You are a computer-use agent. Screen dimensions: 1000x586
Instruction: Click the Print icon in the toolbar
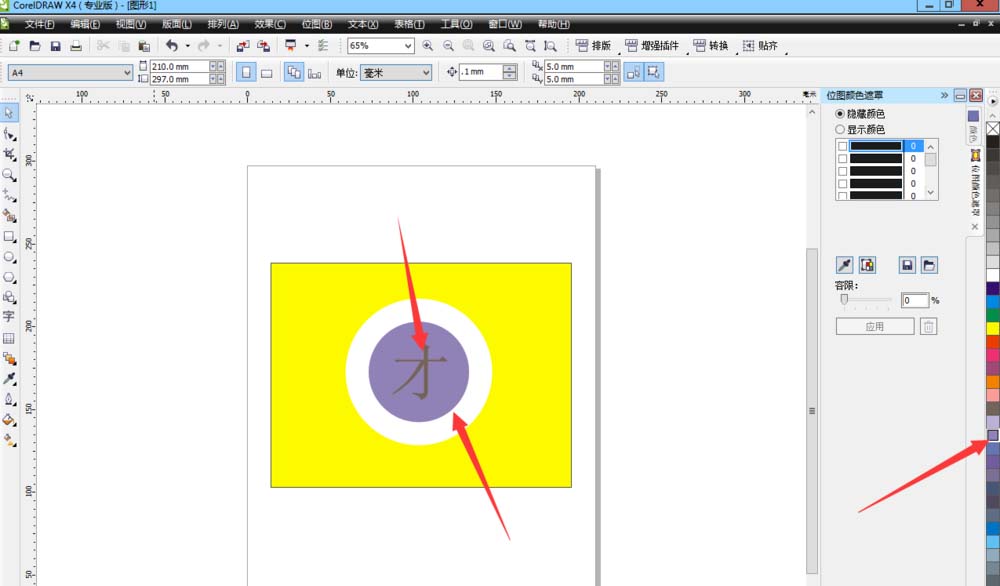(x=76, y=46)
